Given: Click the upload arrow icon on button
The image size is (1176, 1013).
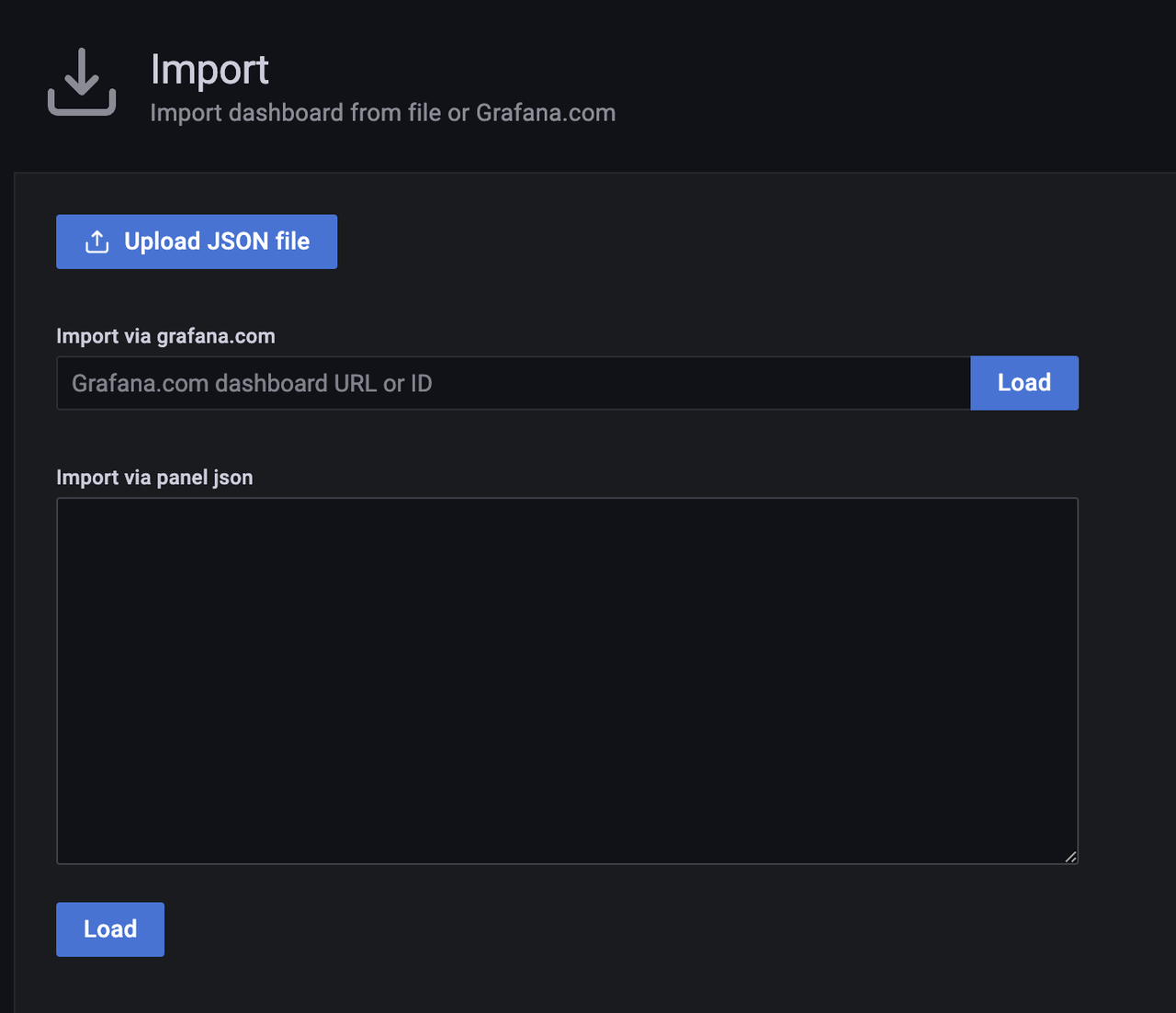Looking at the screenshot, I should click(97, 242).
